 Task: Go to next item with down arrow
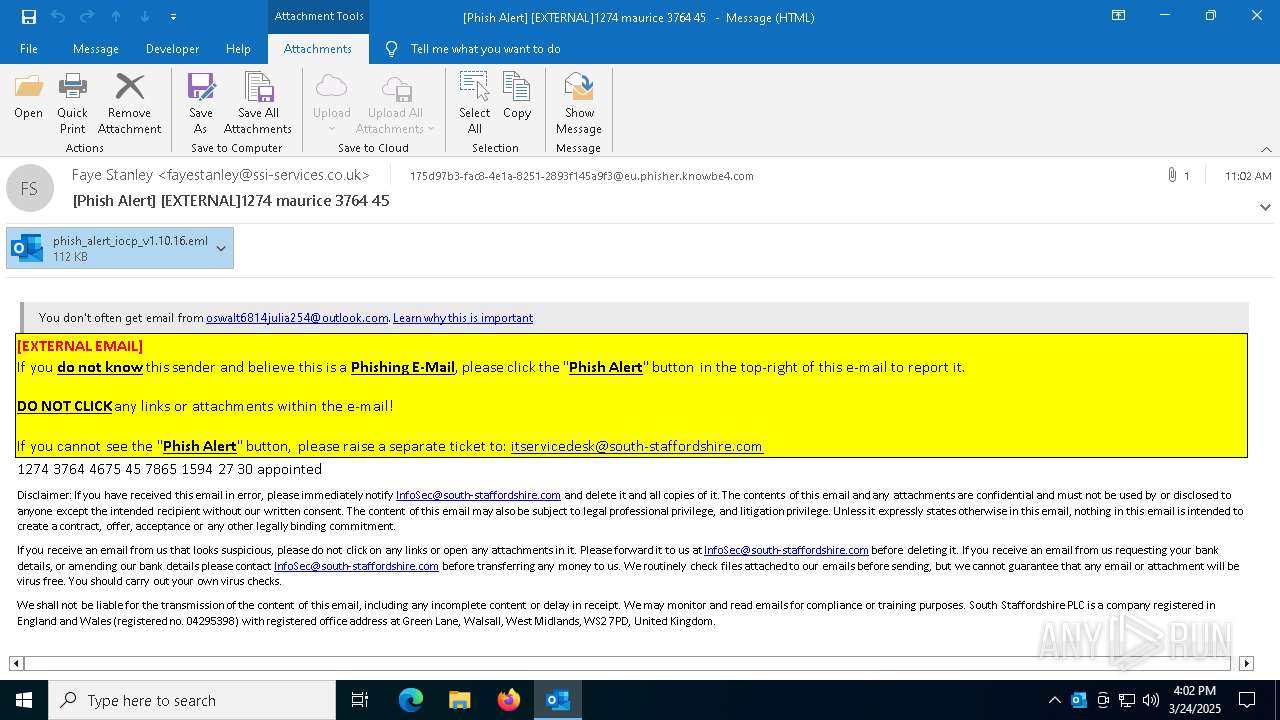(x=145, y=17)
